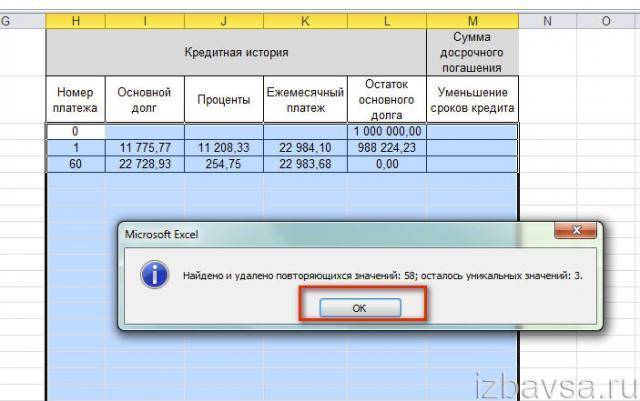Close the Microsoft Excel message dialog
Image resolution: width=640 pixels, height=401 pixels.
click(576, 233)
